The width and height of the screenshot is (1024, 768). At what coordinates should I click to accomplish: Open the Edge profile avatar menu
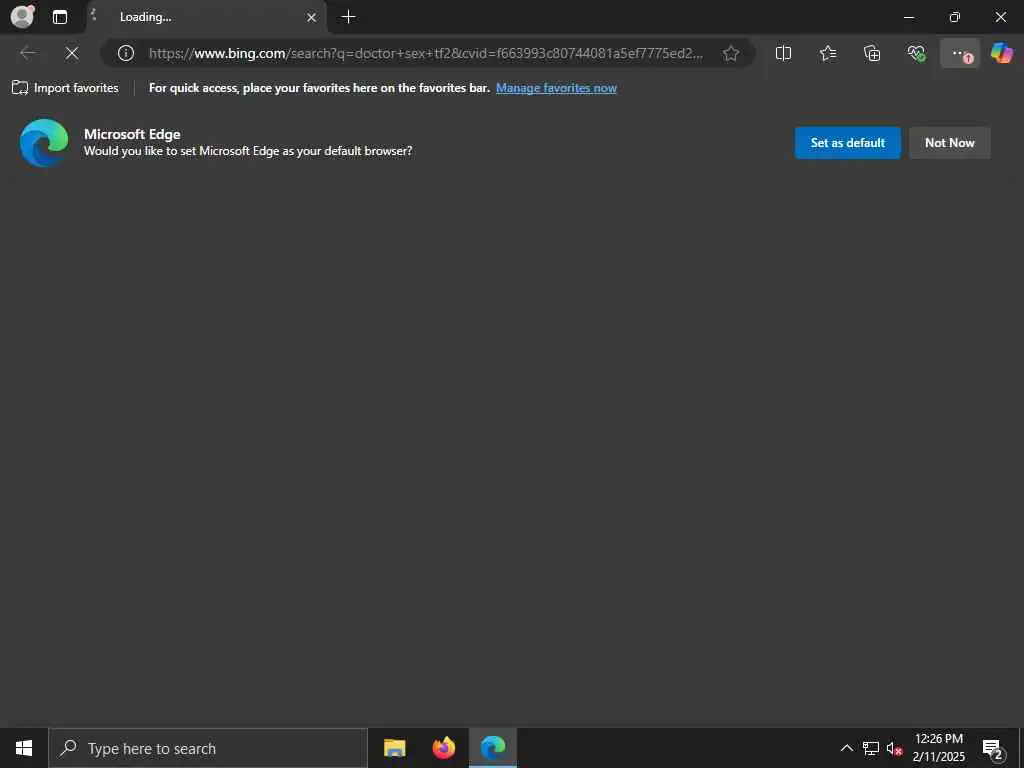[x=22, y=16]
